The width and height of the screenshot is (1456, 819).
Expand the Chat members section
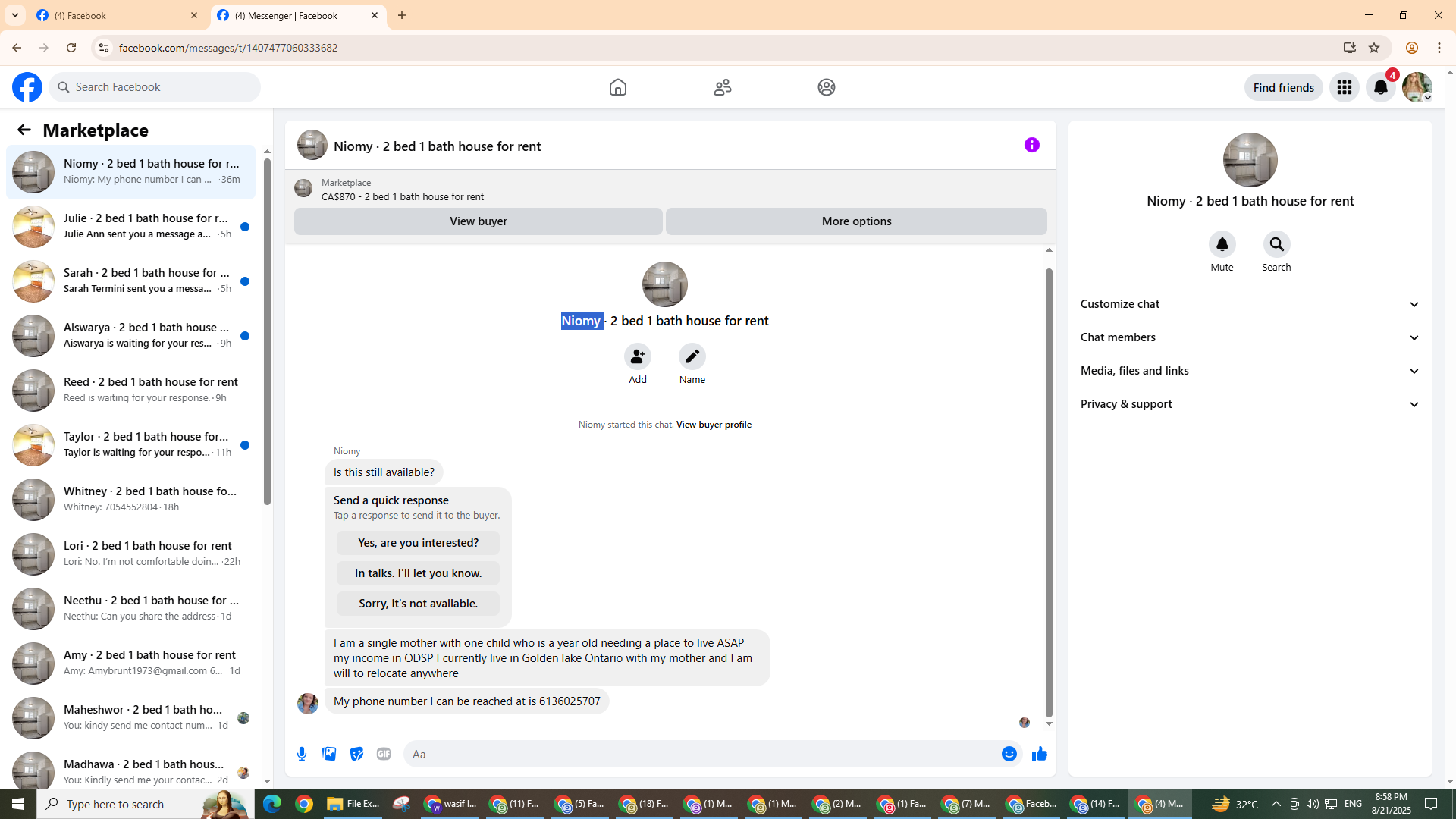coord(1250,337)
